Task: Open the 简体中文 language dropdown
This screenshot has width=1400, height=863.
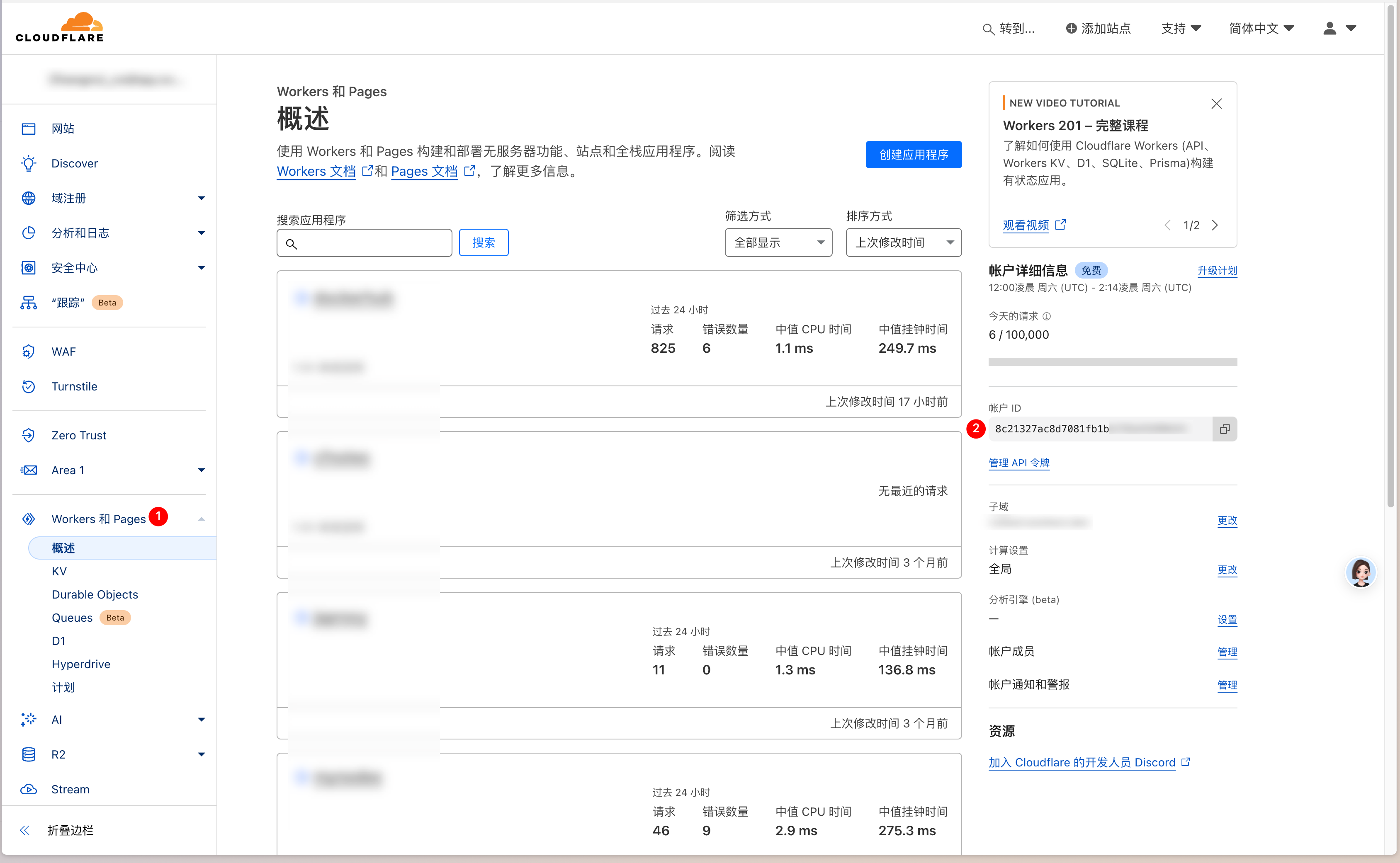Action: click(x=1261, y=29)
